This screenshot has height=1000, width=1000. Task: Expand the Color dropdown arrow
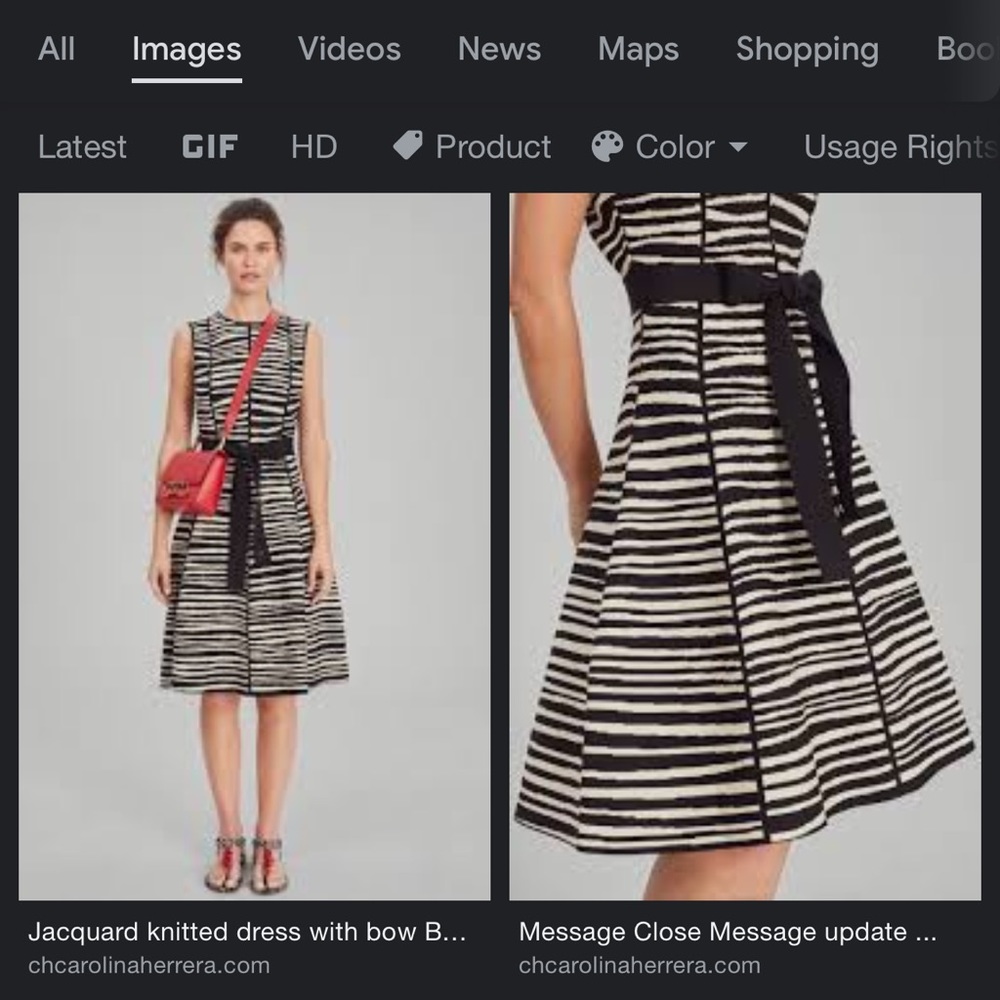coord(738,147)
